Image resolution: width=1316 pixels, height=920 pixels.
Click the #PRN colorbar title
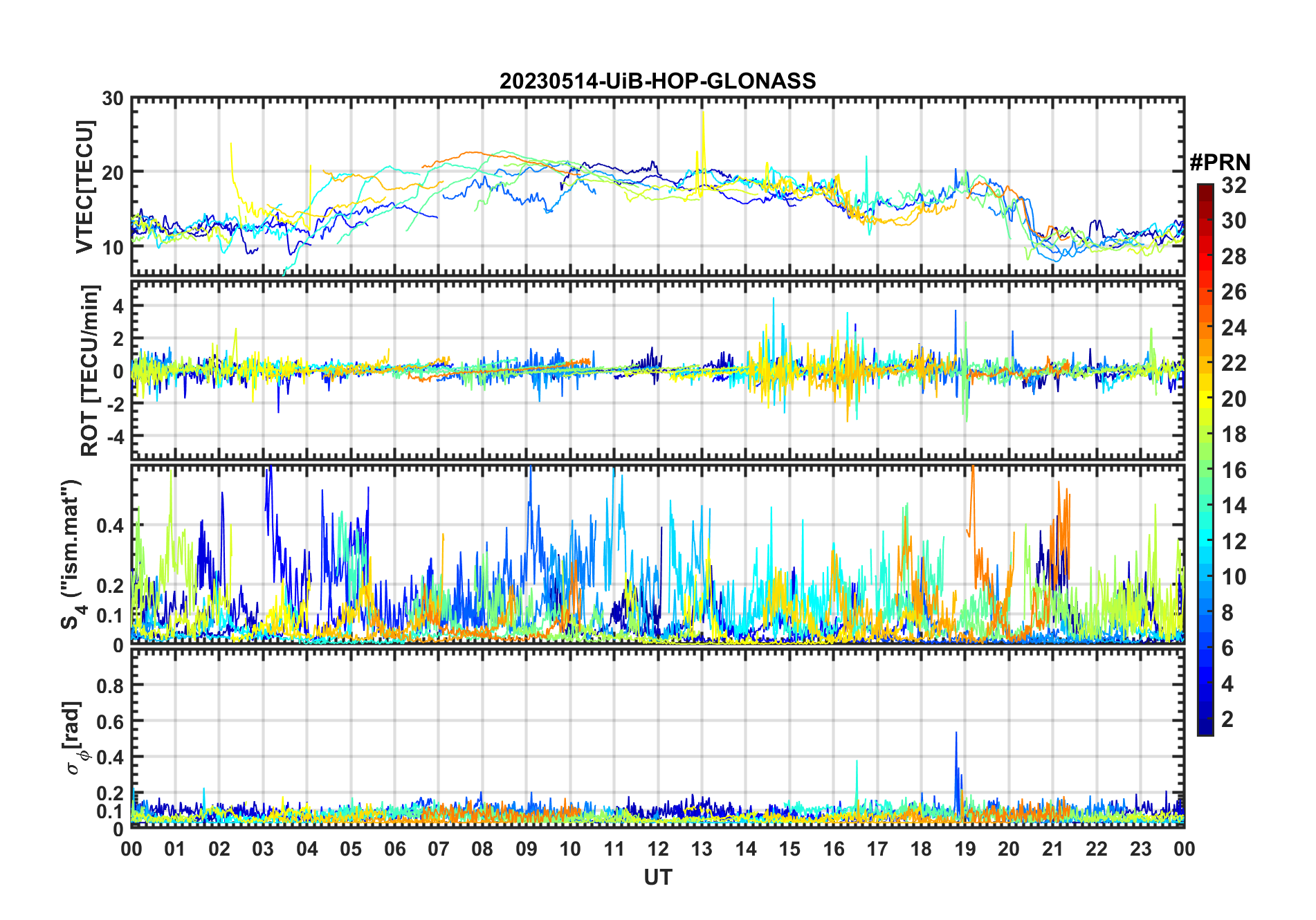(x=1220, y=163)
